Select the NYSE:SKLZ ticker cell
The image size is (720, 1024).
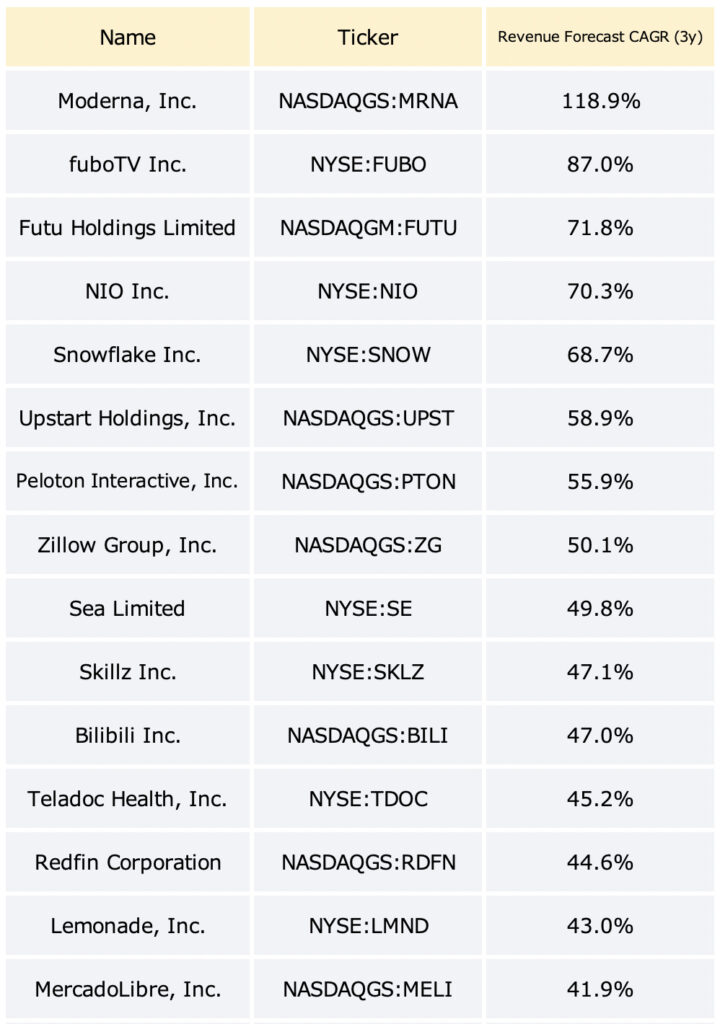[x=368, y=671]
